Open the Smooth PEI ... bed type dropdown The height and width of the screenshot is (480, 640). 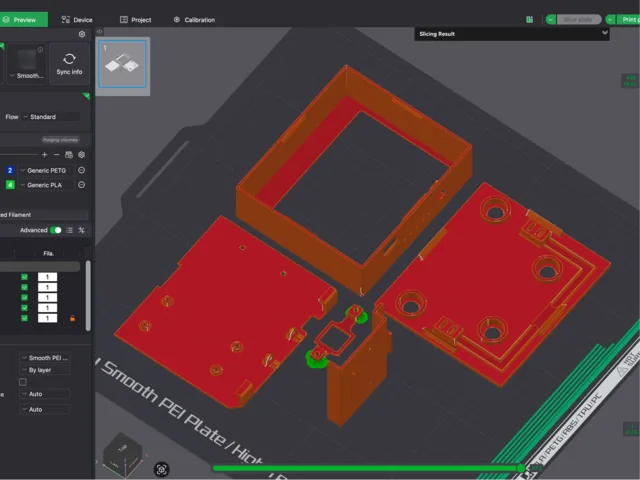45,358
